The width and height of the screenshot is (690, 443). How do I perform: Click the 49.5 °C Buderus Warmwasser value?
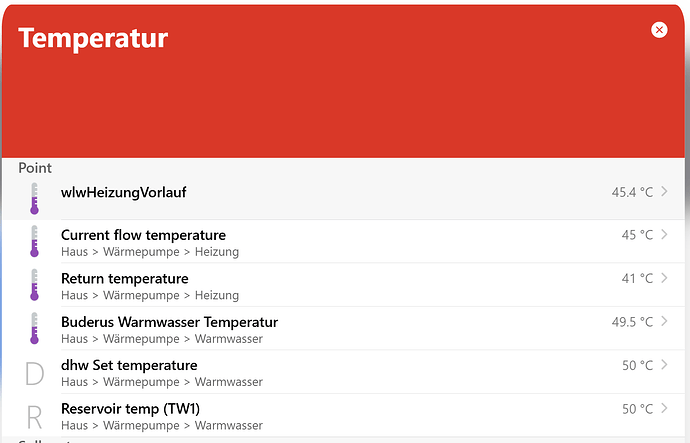(x=632, y=322)
